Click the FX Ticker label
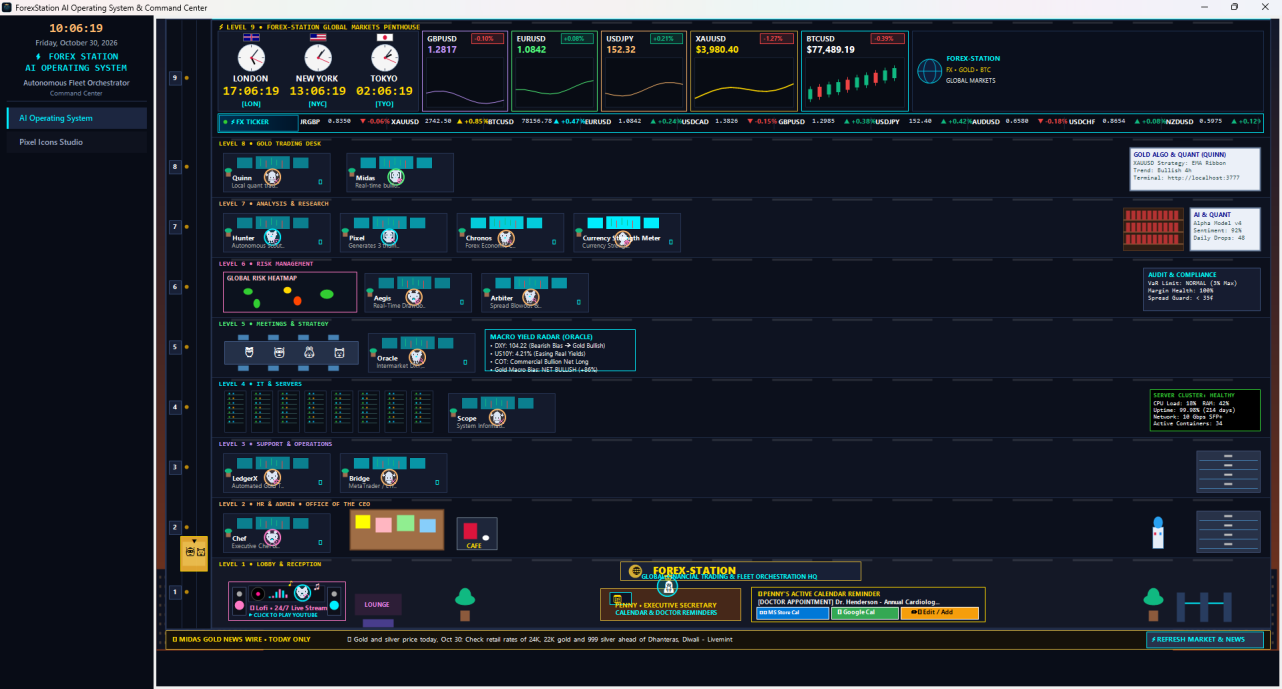1282x689 pixels. [259, 123]
